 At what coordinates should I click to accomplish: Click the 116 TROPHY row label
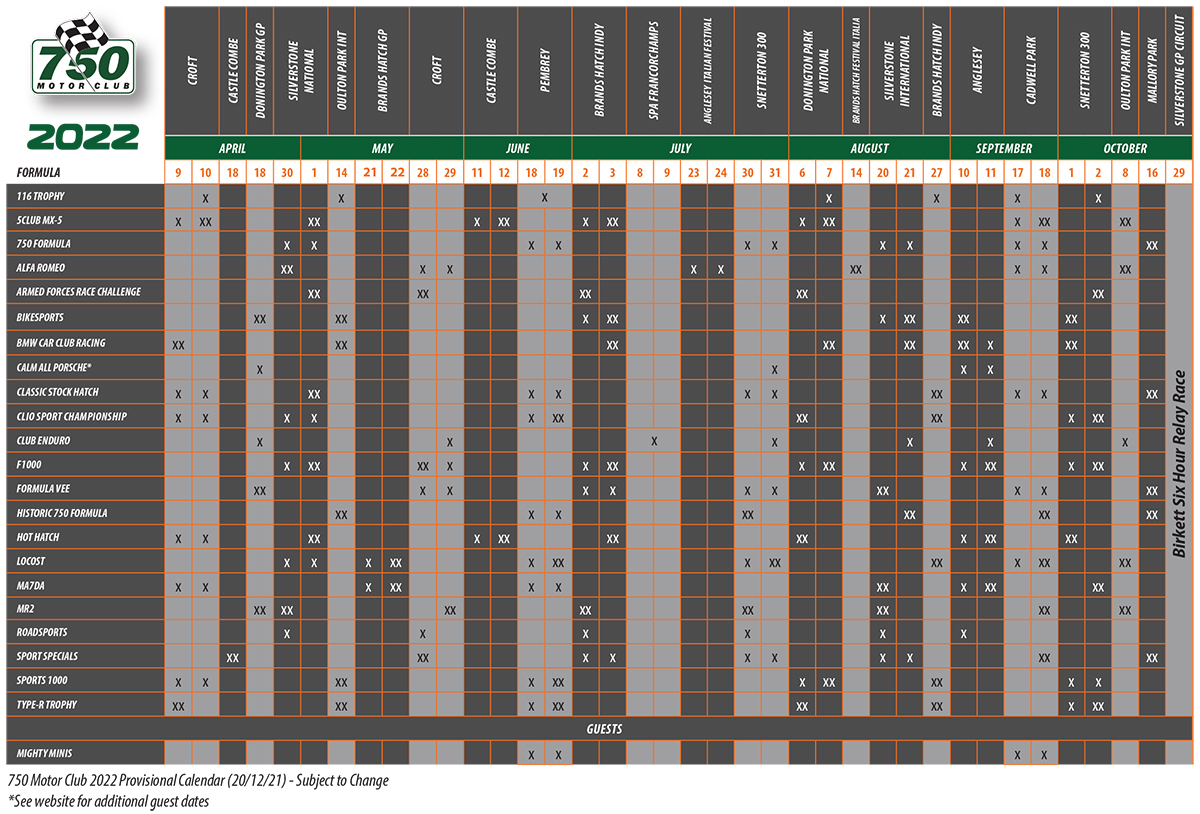point(41,196)
